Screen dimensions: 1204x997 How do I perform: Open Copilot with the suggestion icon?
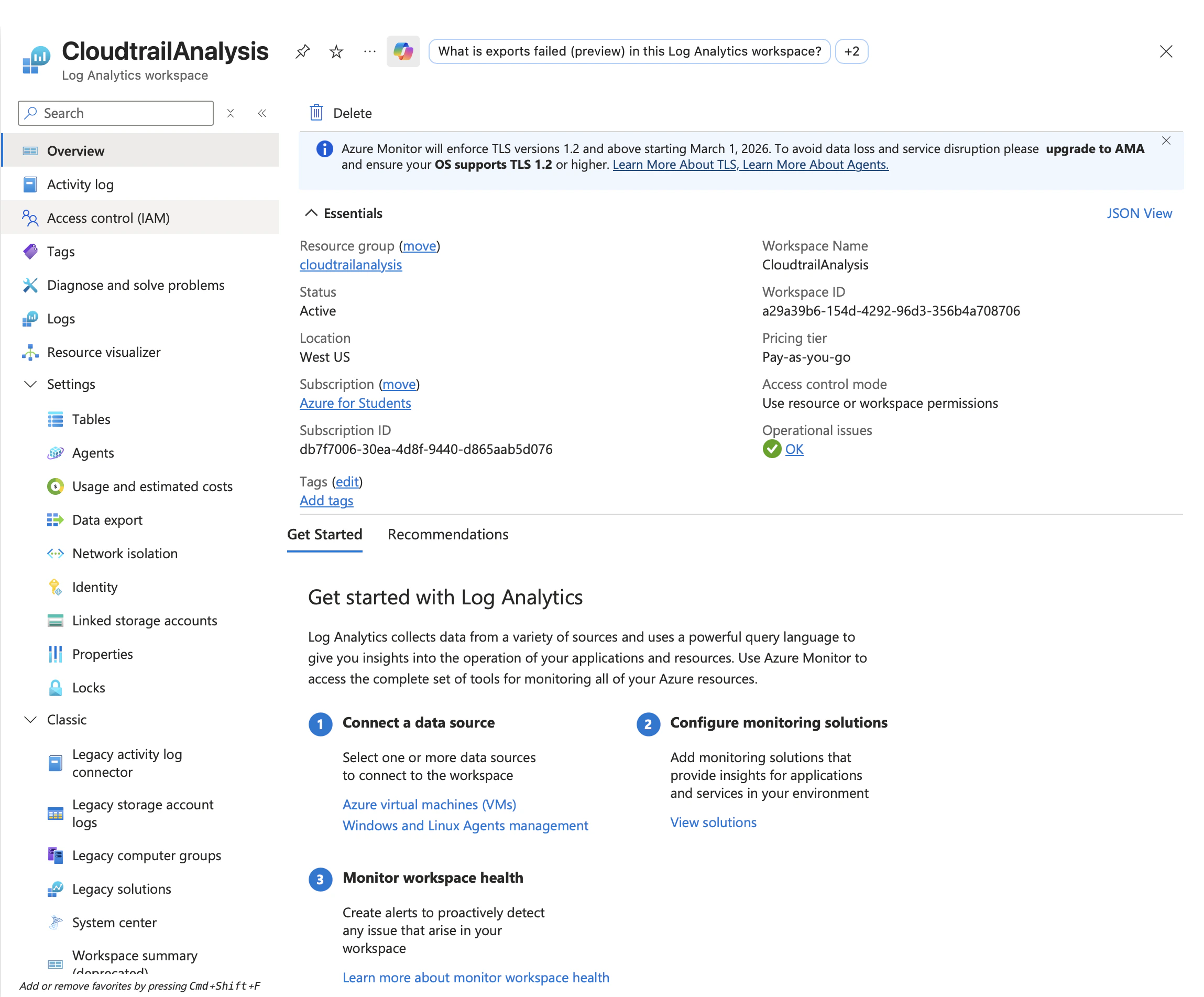403,51
